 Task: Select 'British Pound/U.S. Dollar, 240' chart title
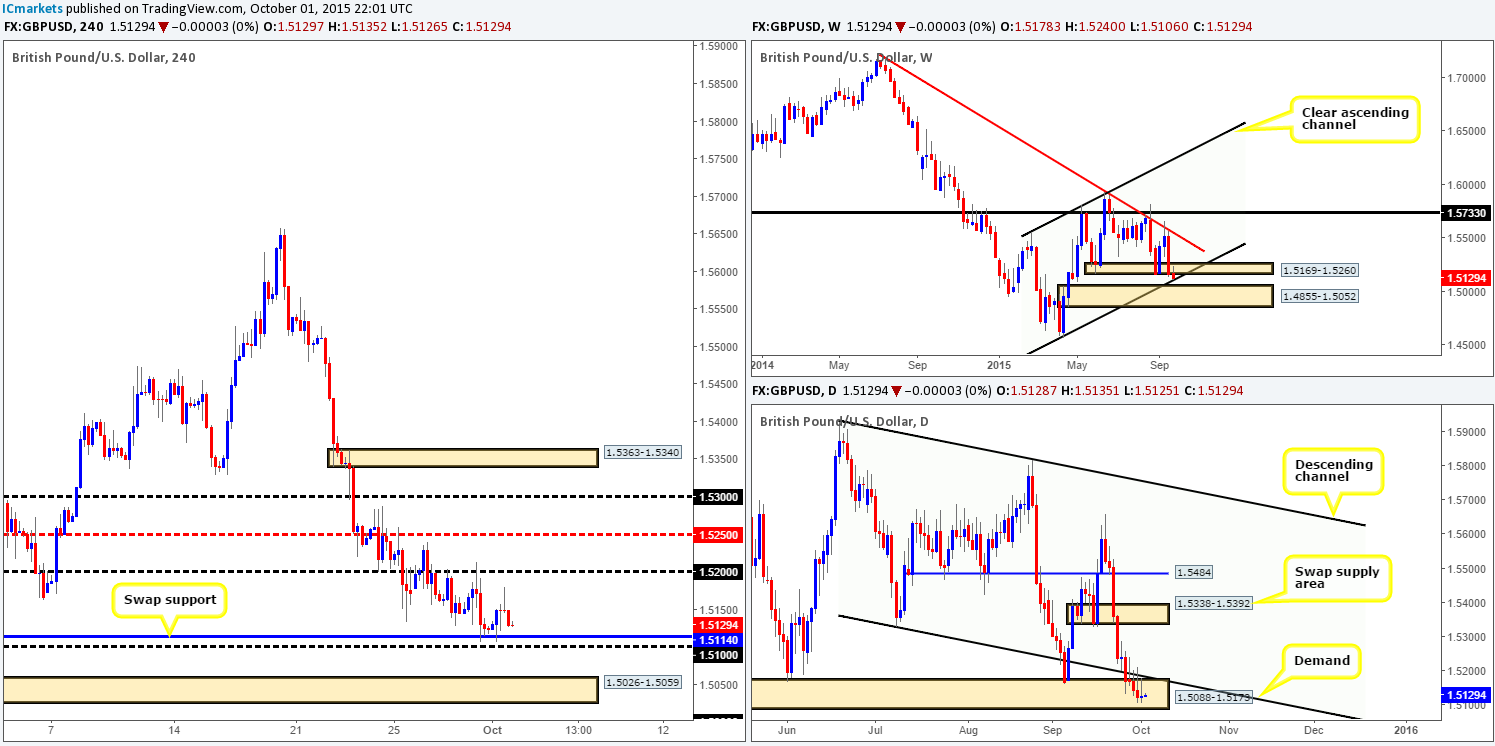(x=104, y=57)
